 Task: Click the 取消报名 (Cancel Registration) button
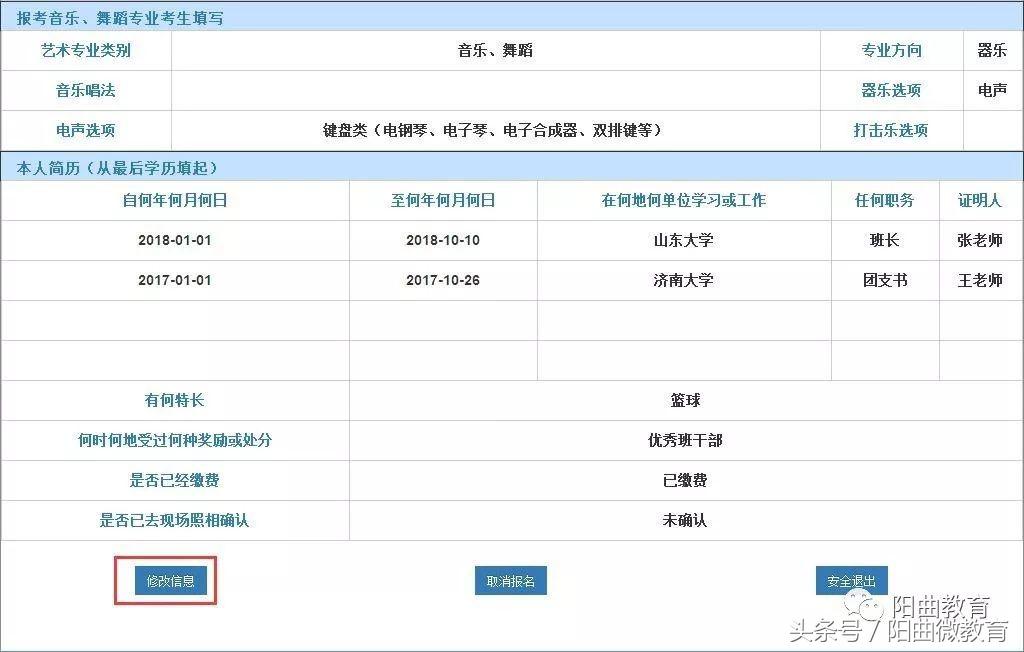point(510,580)
